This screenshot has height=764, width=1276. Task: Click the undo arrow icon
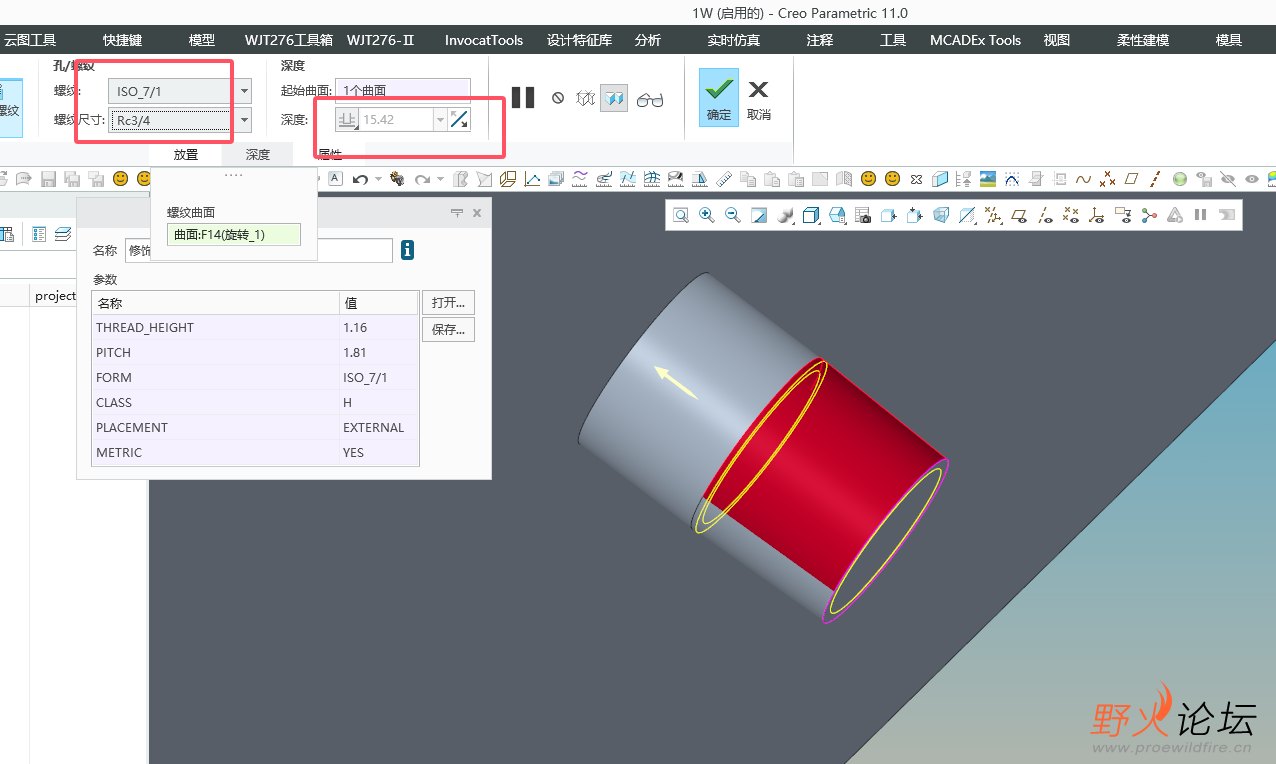coord(360,179)
